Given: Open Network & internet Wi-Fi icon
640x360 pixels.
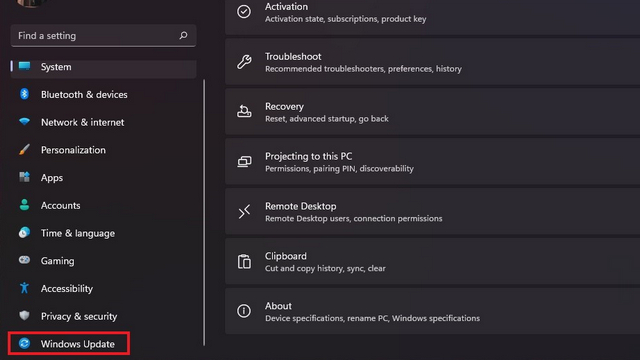Looking at the screenshot, I should (24, 122).
